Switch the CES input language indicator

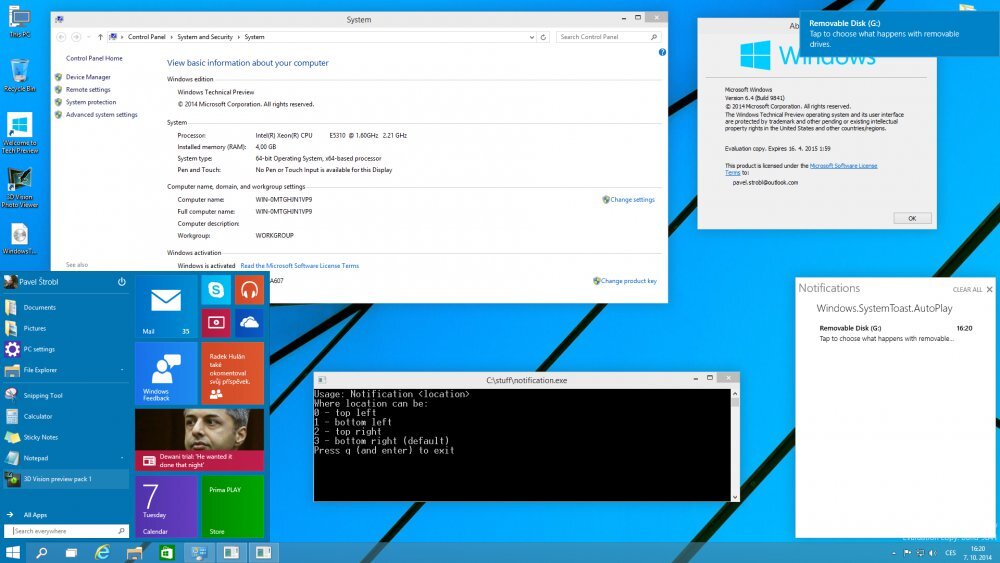[x=950, y=553]
